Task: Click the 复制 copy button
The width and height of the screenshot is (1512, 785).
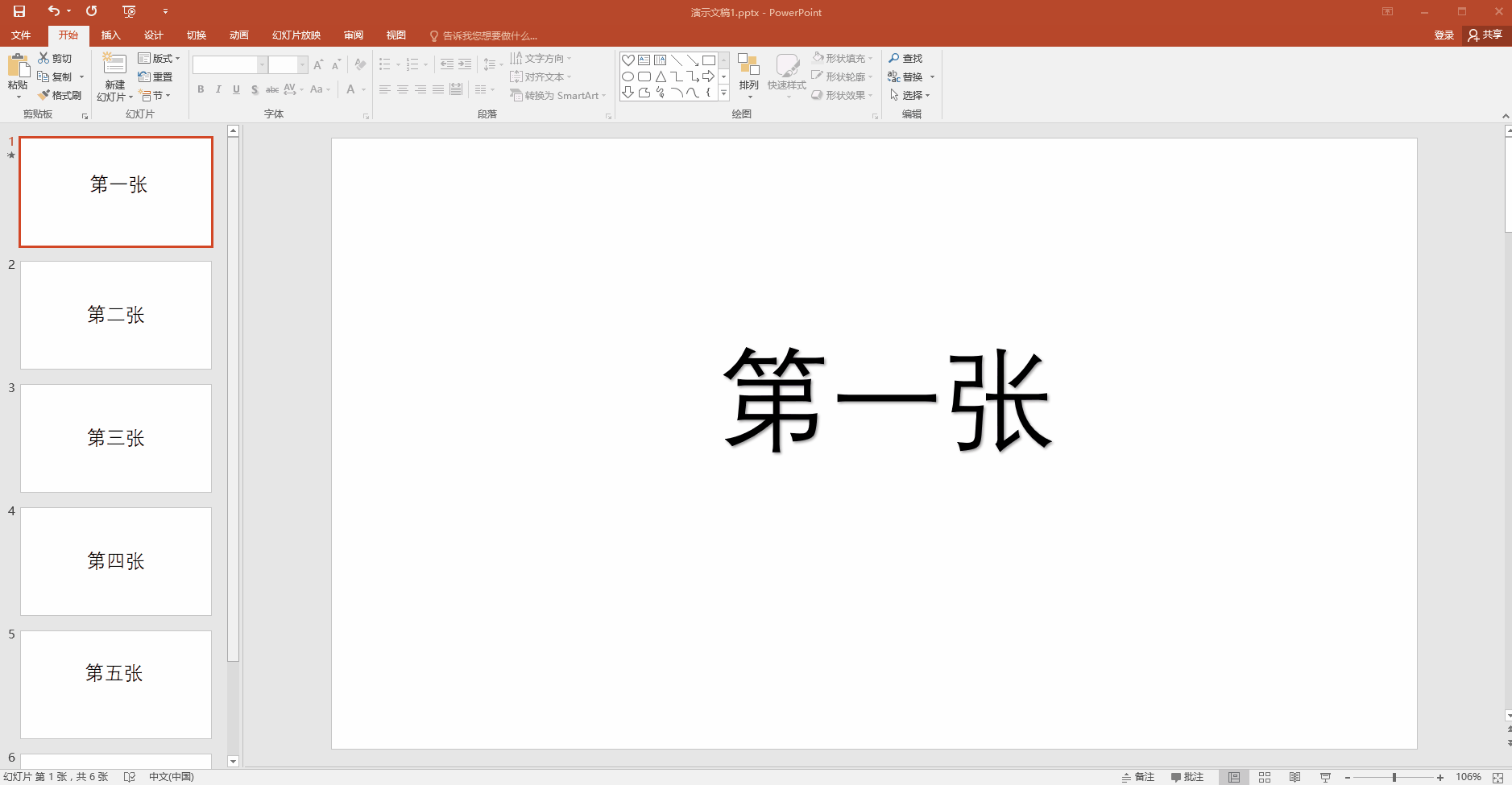Action: (x=55, y=76)
